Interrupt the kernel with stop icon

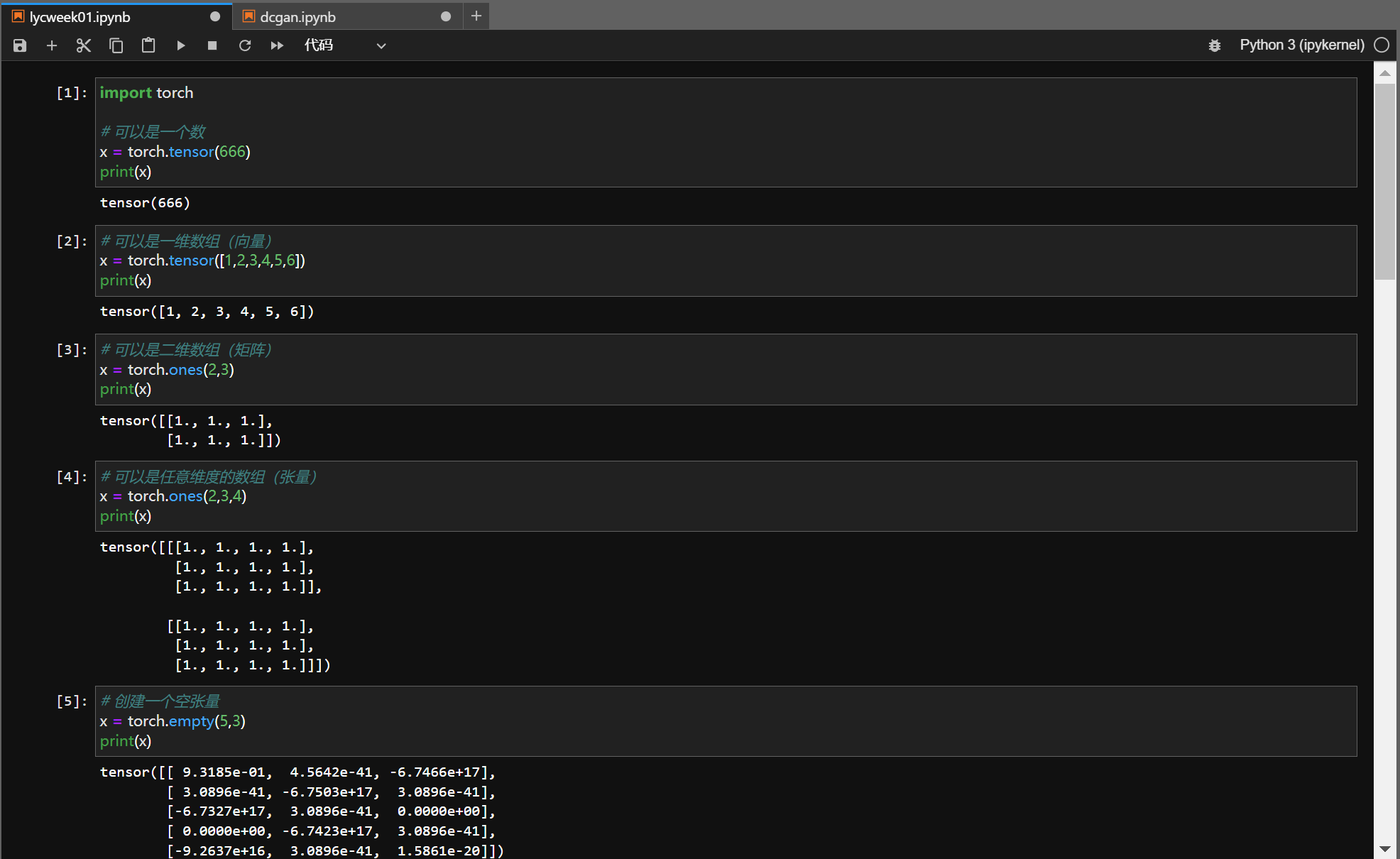[212, 45]
